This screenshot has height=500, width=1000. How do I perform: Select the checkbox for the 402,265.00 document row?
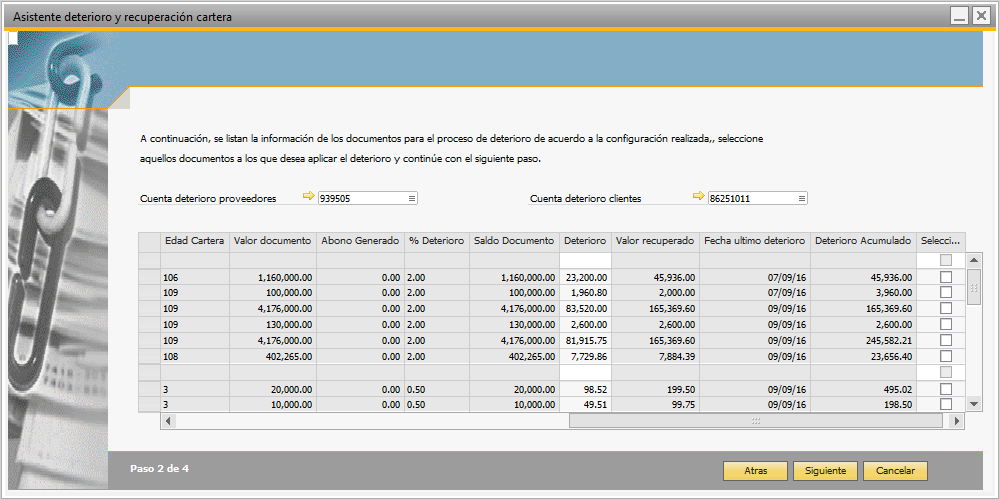(x=946, y=356)
